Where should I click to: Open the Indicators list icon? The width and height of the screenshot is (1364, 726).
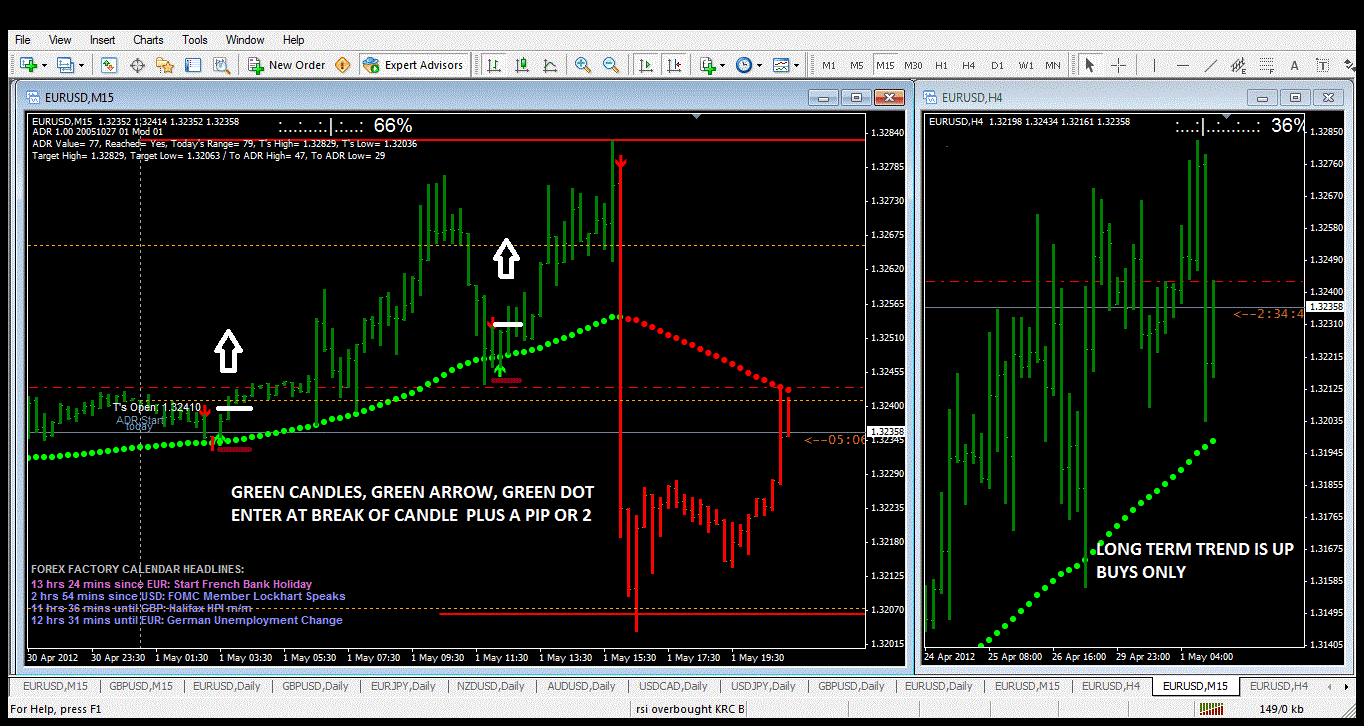pos(708,65)
